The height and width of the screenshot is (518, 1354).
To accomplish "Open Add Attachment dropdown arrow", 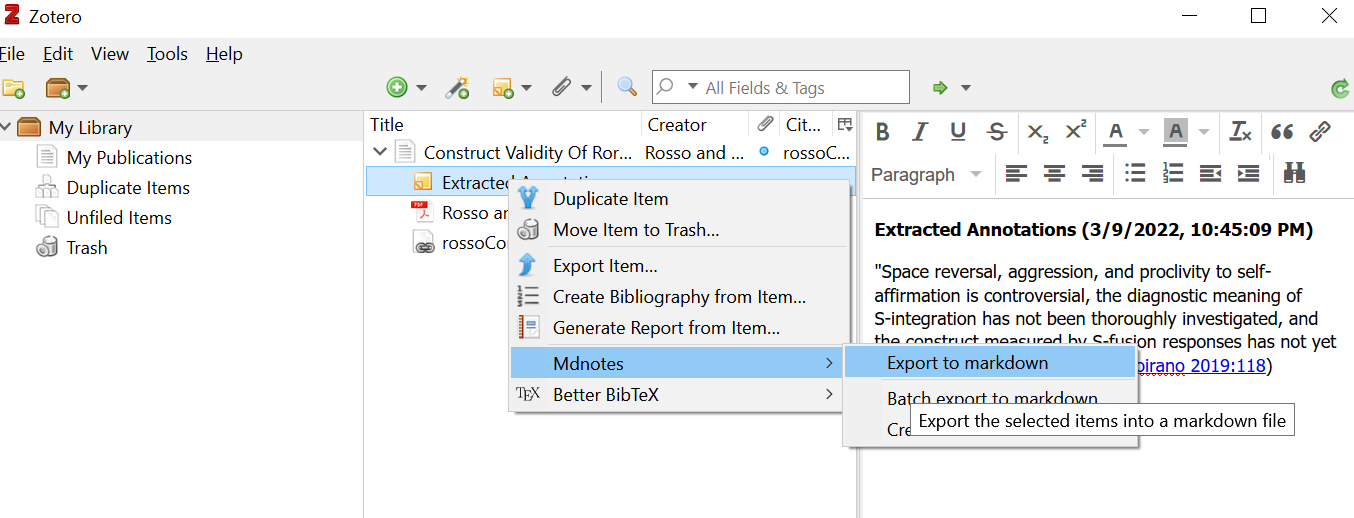I will point(585,88).
